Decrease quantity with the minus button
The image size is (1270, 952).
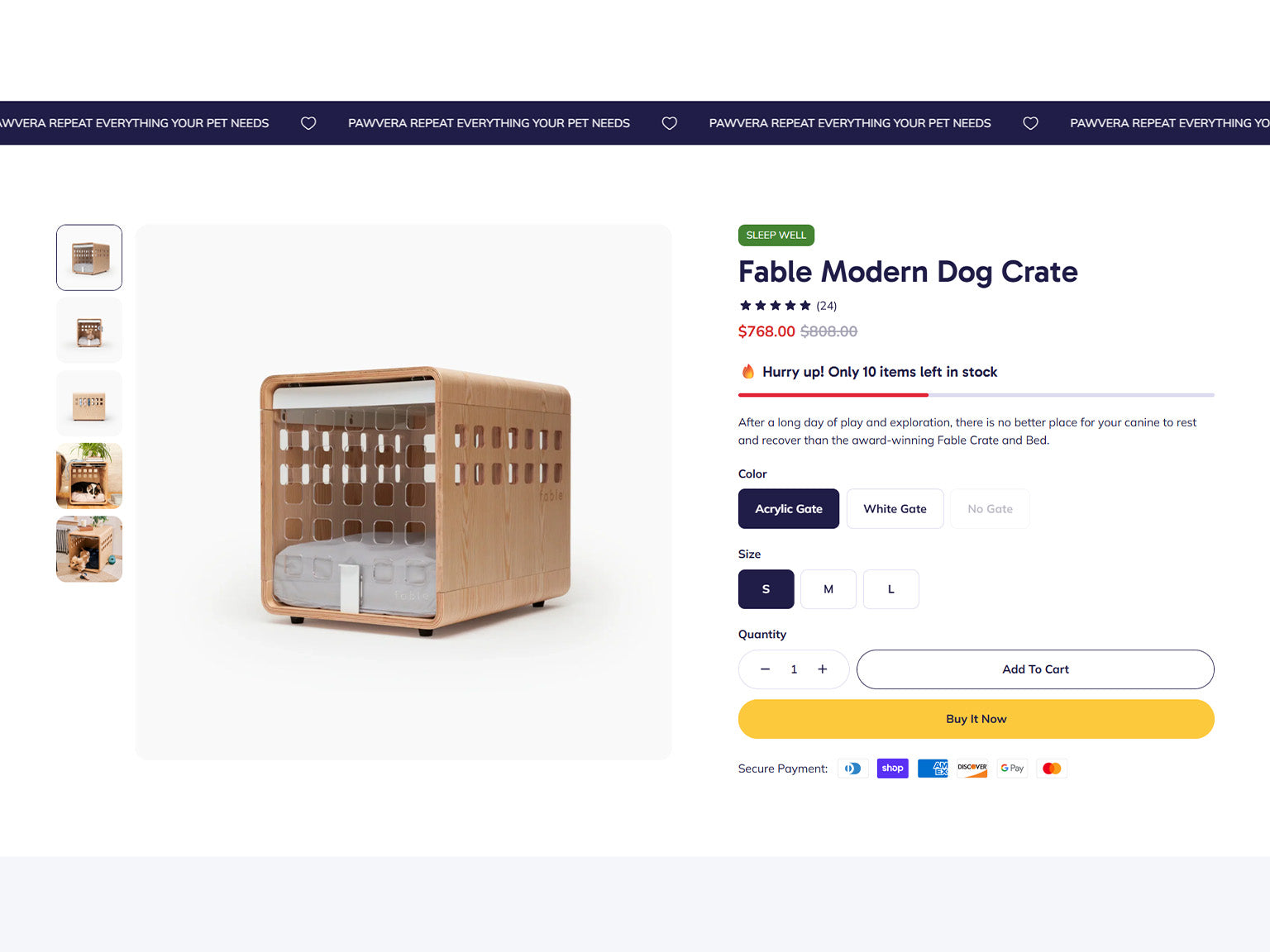click(x=765, y=669)
